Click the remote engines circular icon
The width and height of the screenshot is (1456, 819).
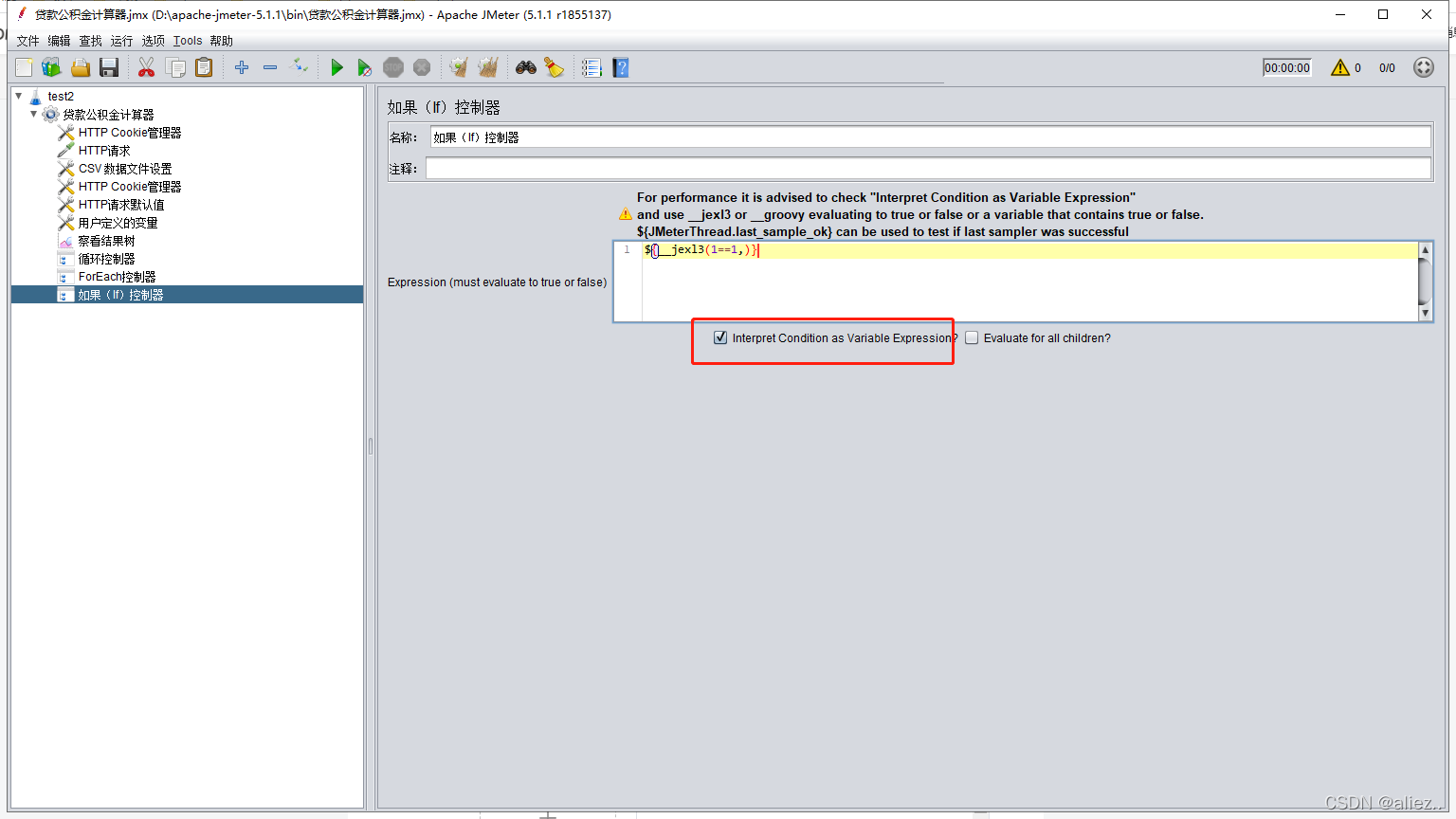coord(1424,67)
